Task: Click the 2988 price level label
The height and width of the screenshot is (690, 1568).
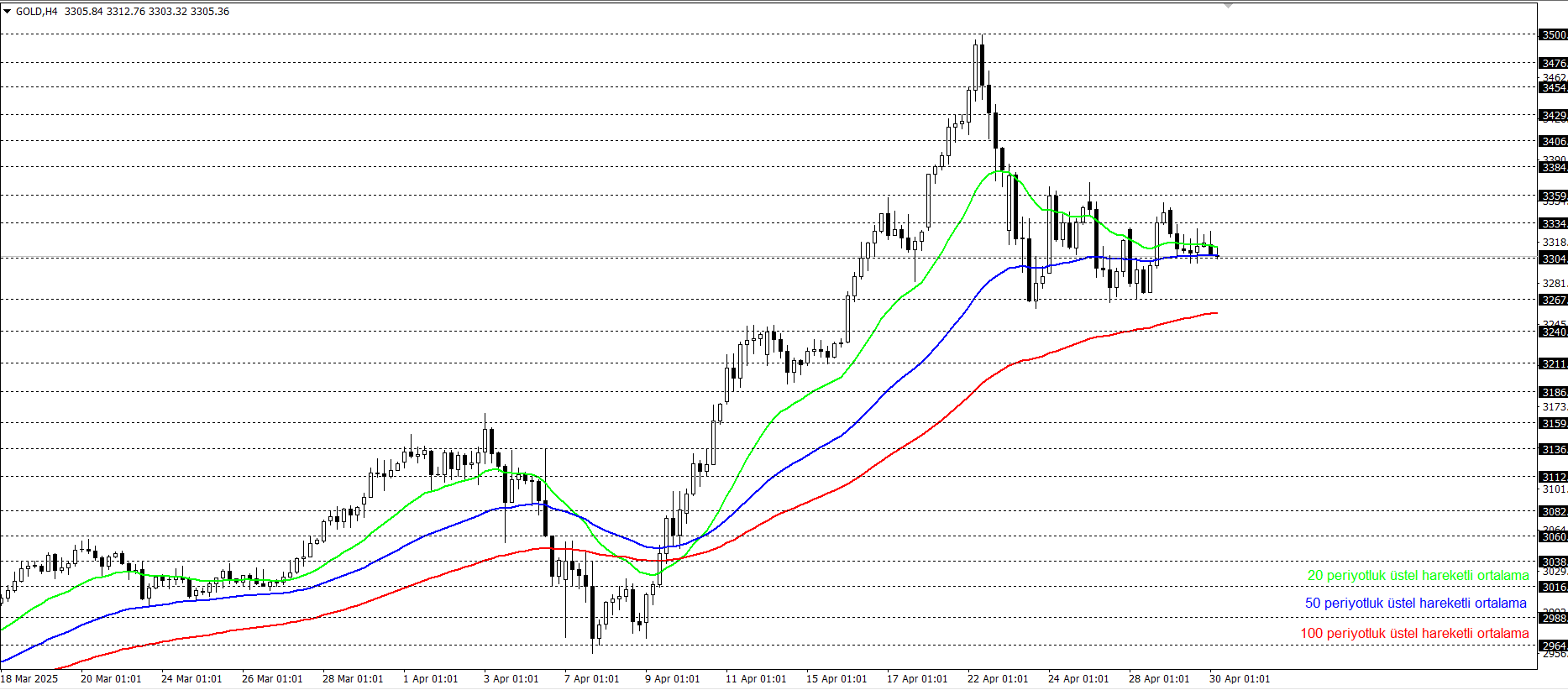Action: (1553, 619)
